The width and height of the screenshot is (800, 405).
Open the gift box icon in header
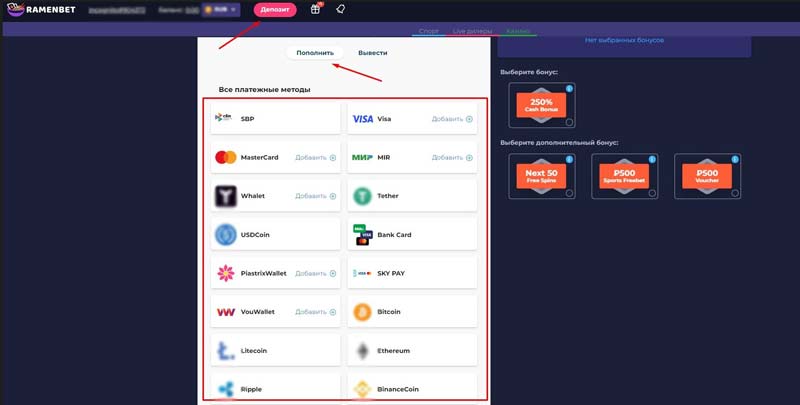[315, 9]
